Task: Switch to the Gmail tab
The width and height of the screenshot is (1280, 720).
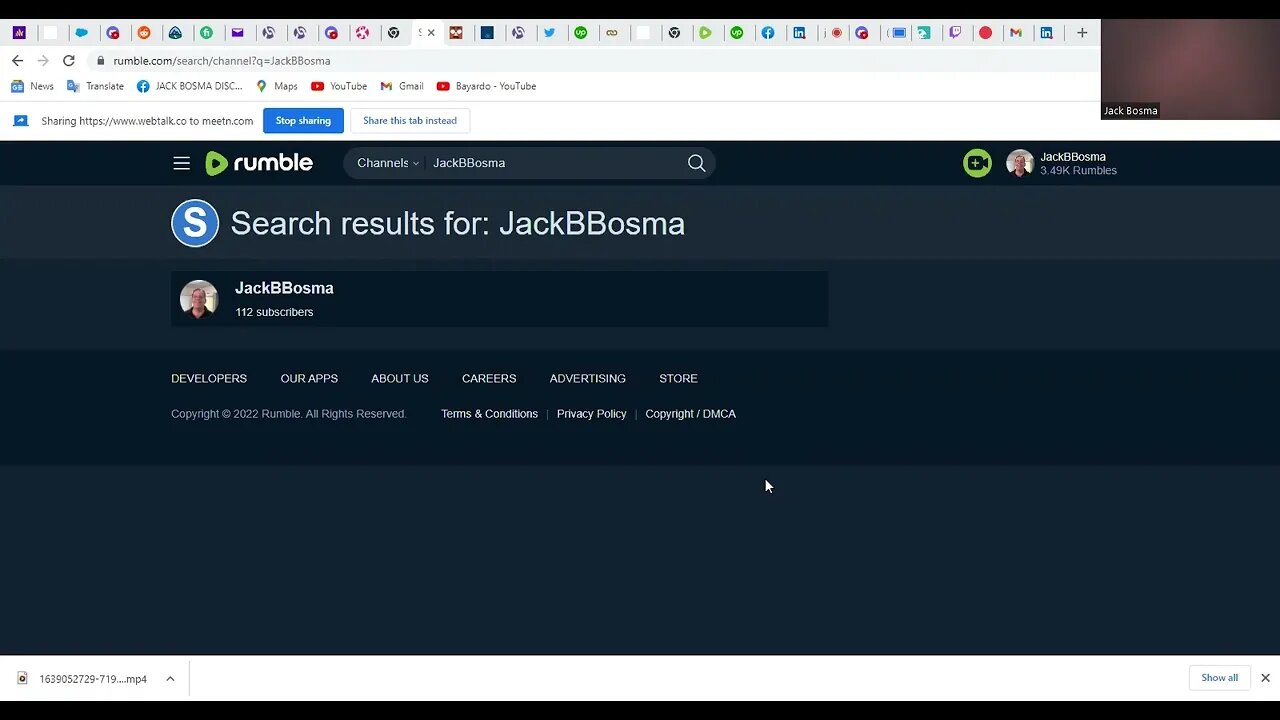Action: point(1016,33)
